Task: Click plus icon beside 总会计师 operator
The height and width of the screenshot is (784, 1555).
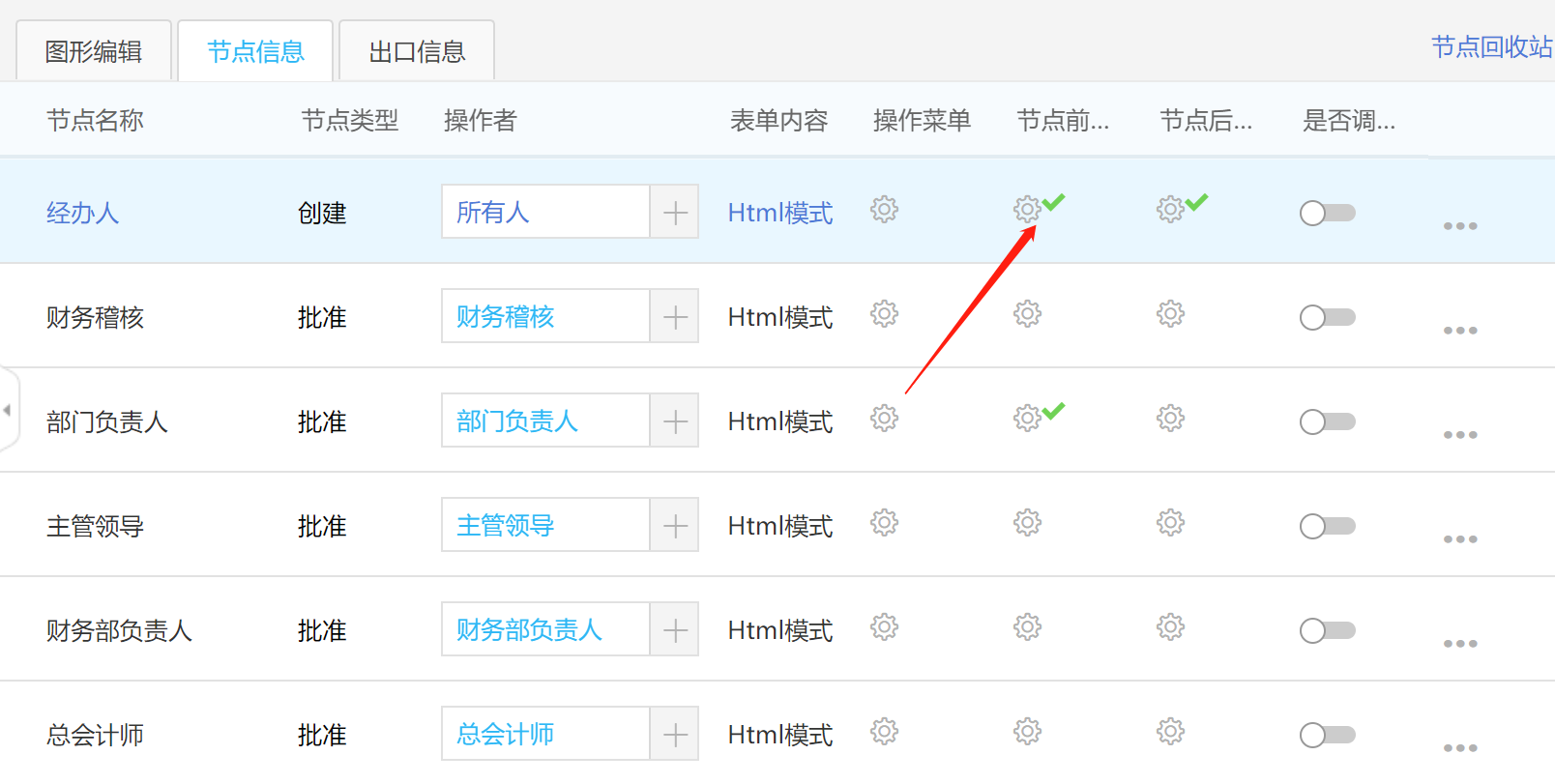Action: tap(675, 734)
